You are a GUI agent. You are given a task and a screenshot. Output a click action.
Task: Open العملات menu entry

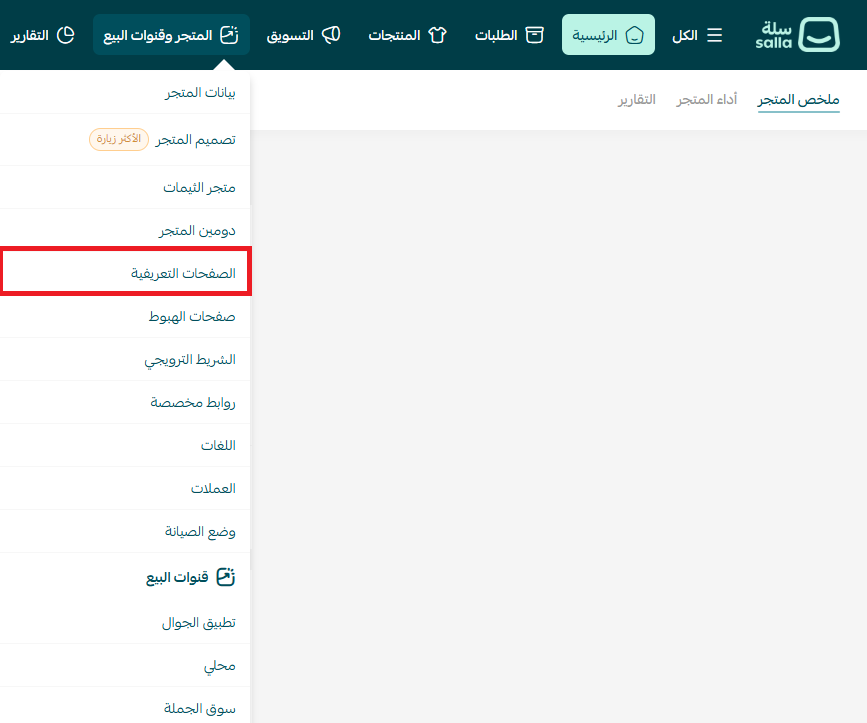[x=125, y=488]
